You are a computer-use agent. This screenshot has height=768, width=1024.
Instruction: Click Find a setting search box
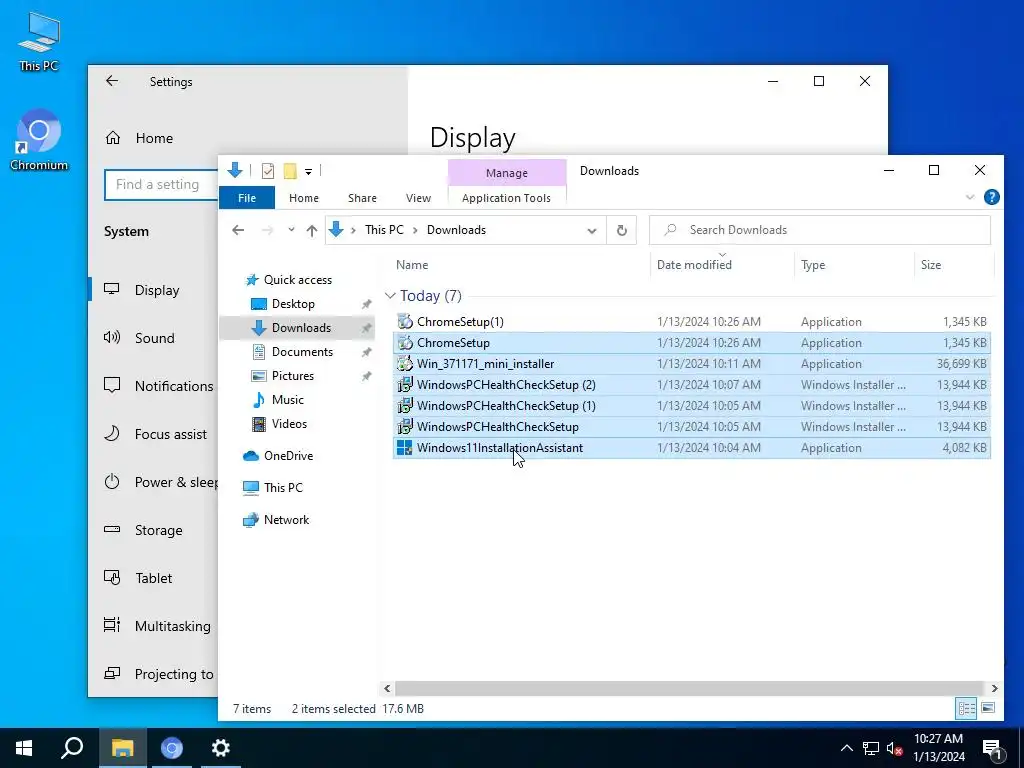coord(161,185)
